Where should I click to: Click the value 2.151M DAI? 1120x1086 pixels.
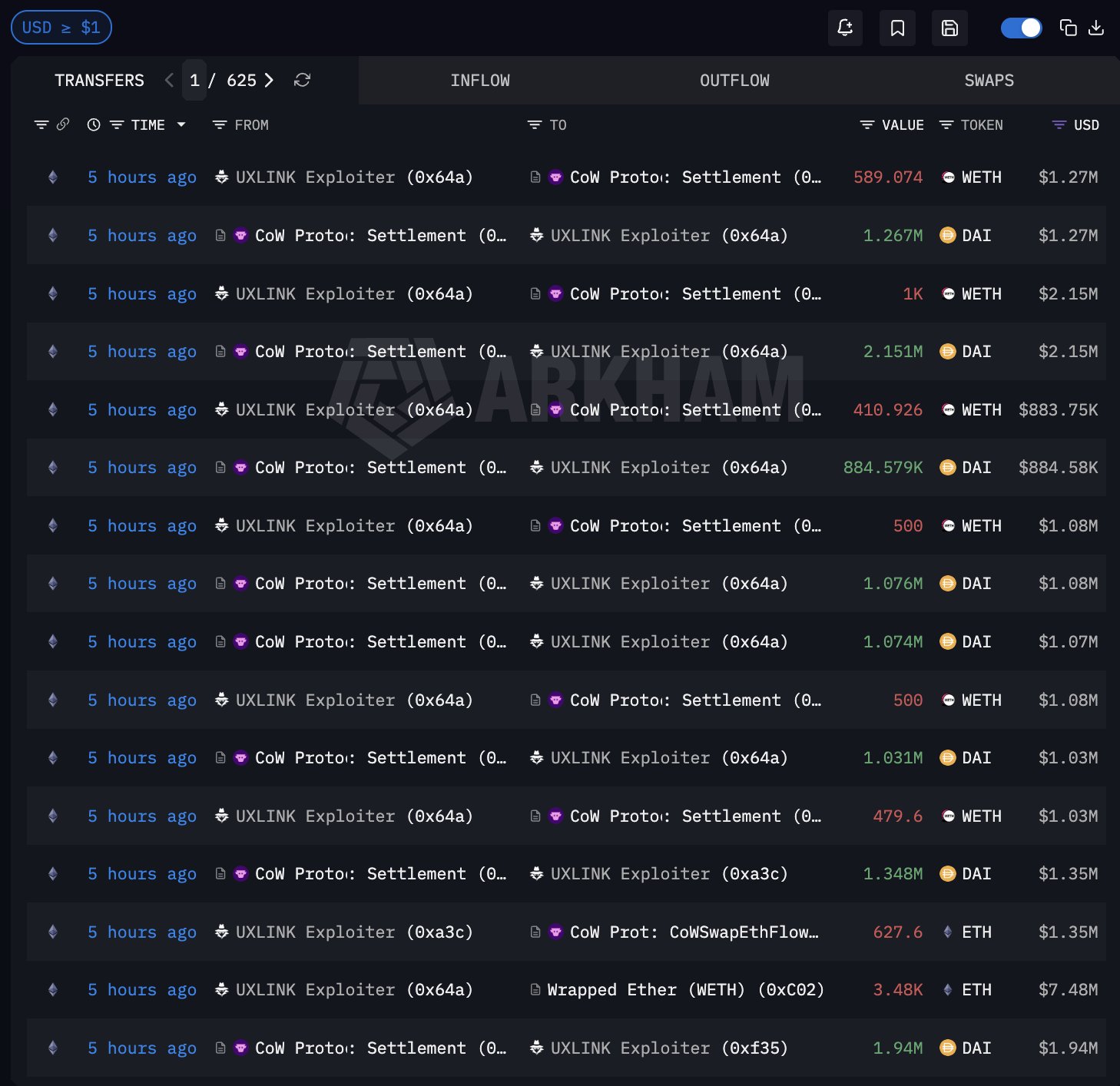(x=893, y=352)
